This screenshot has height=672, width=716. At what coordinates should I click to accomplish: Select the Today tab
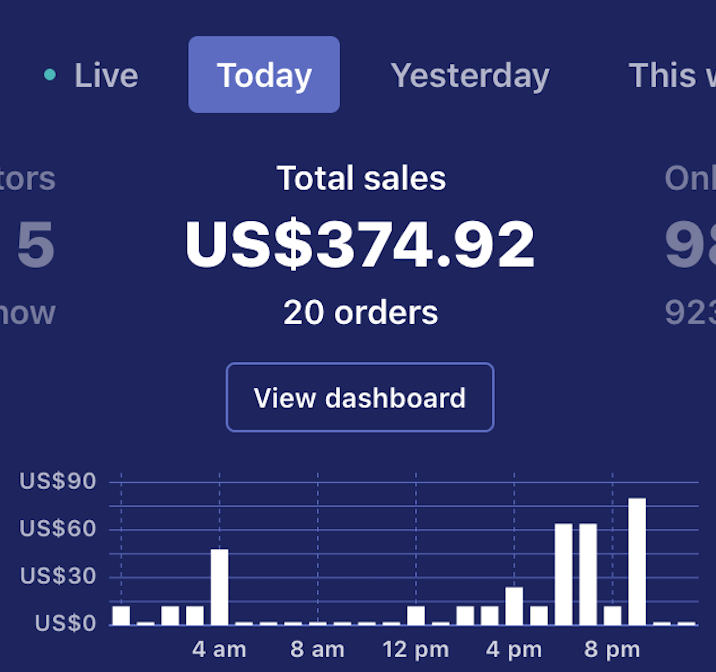click(264, 75)
